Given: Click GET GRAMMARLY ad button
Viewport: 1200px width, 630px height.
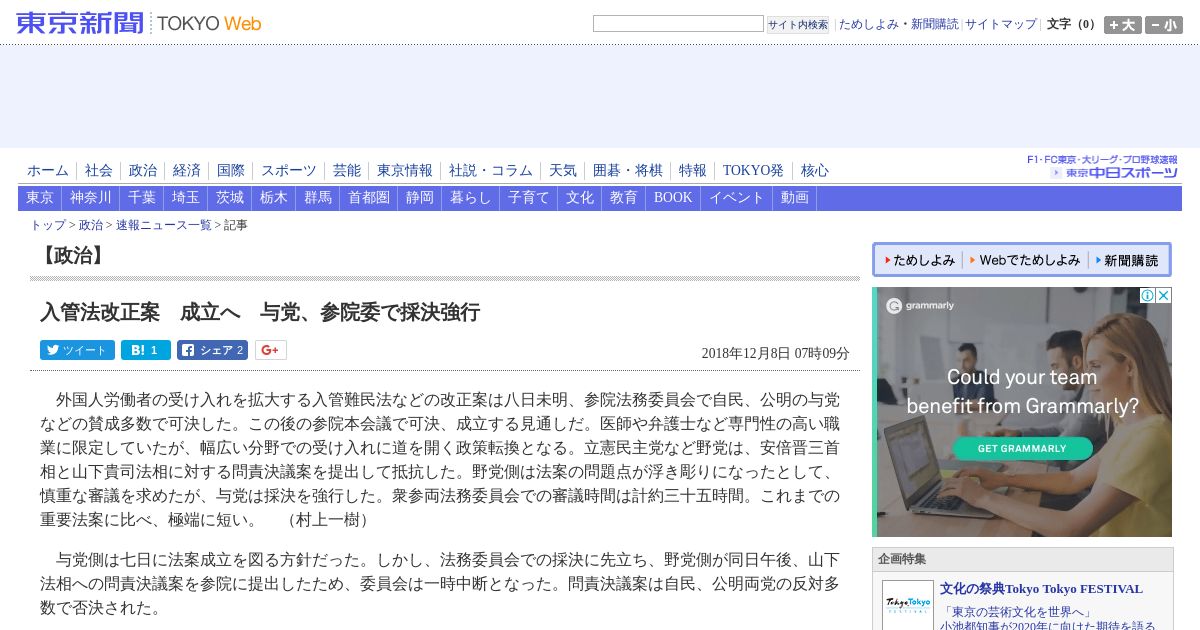Looking at the screenshot, I should [x=1022, y=448].
